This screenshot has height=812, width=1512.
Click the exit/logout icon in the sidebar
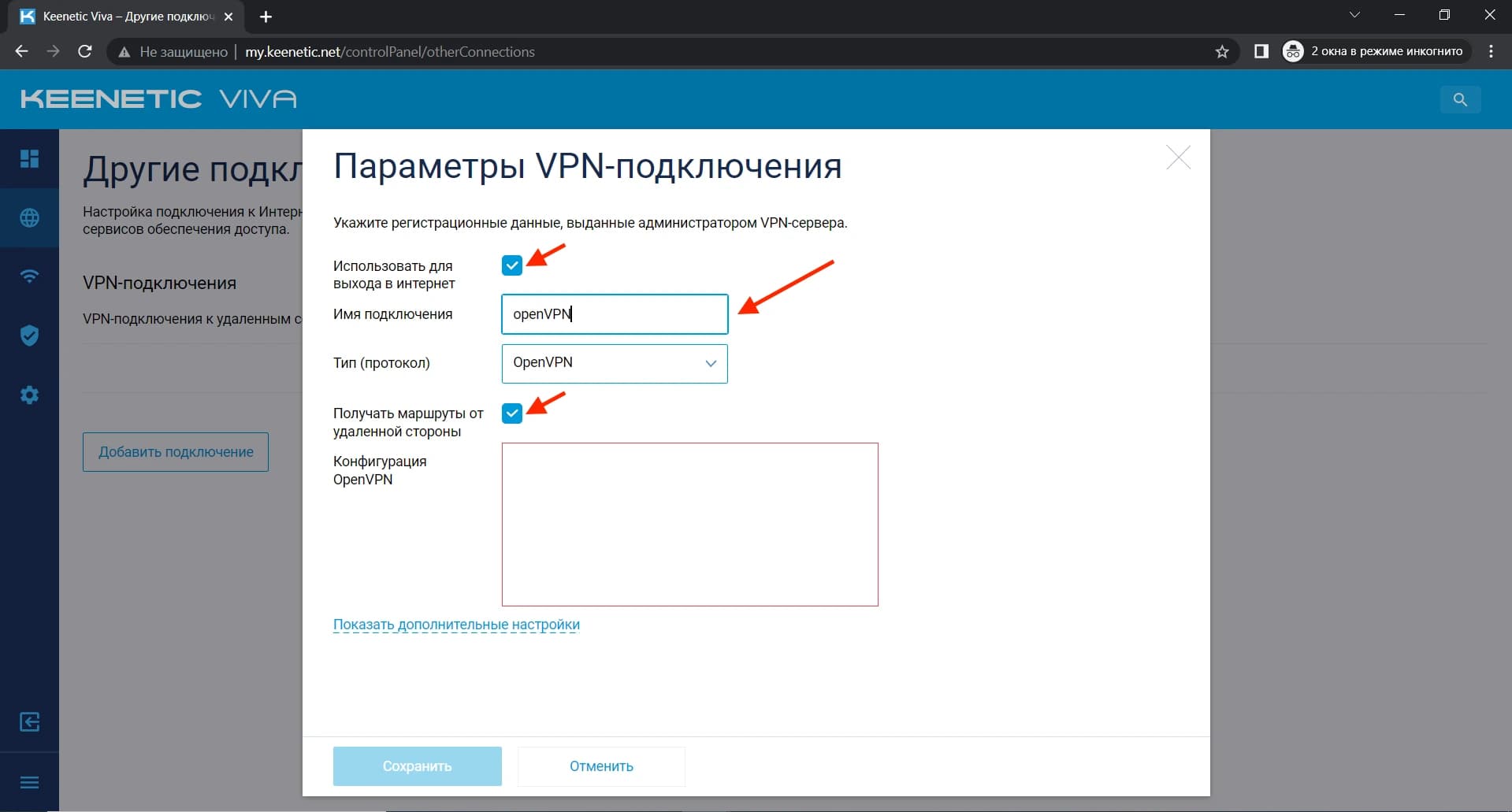click(29, 721)
